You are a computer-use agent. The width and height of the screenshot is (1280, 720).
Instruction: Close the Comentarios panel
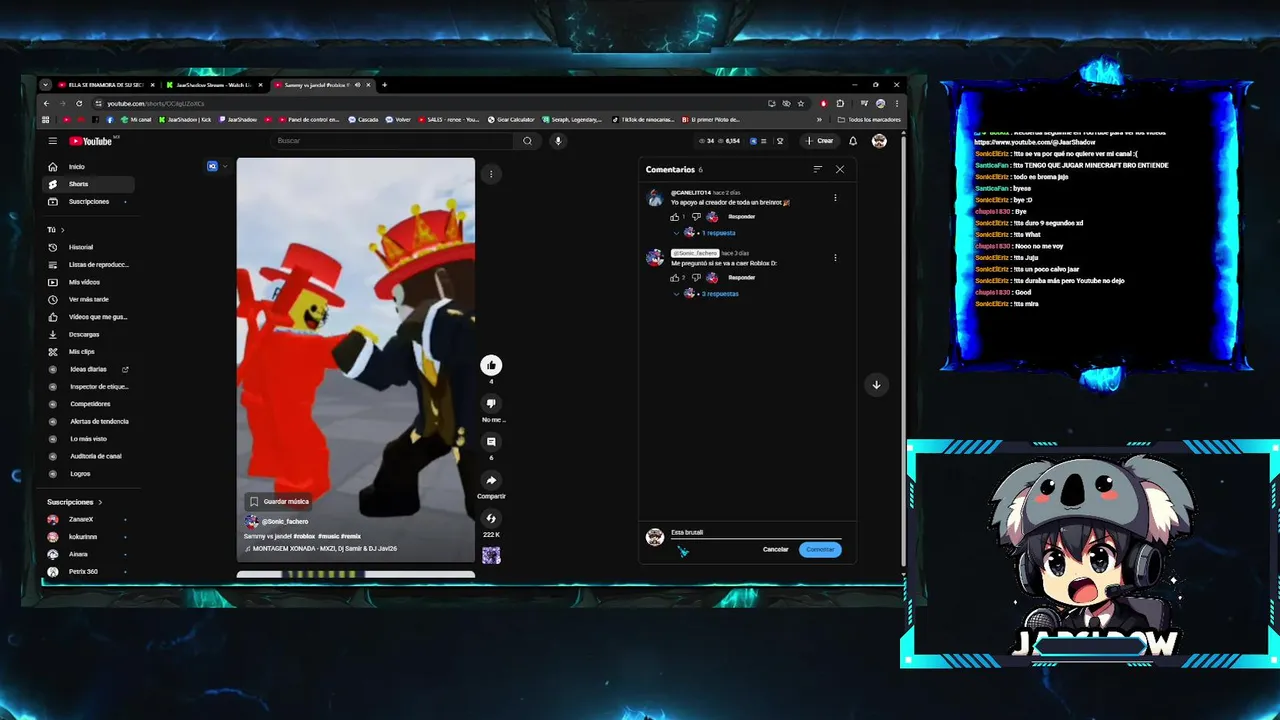coord(840,169)
